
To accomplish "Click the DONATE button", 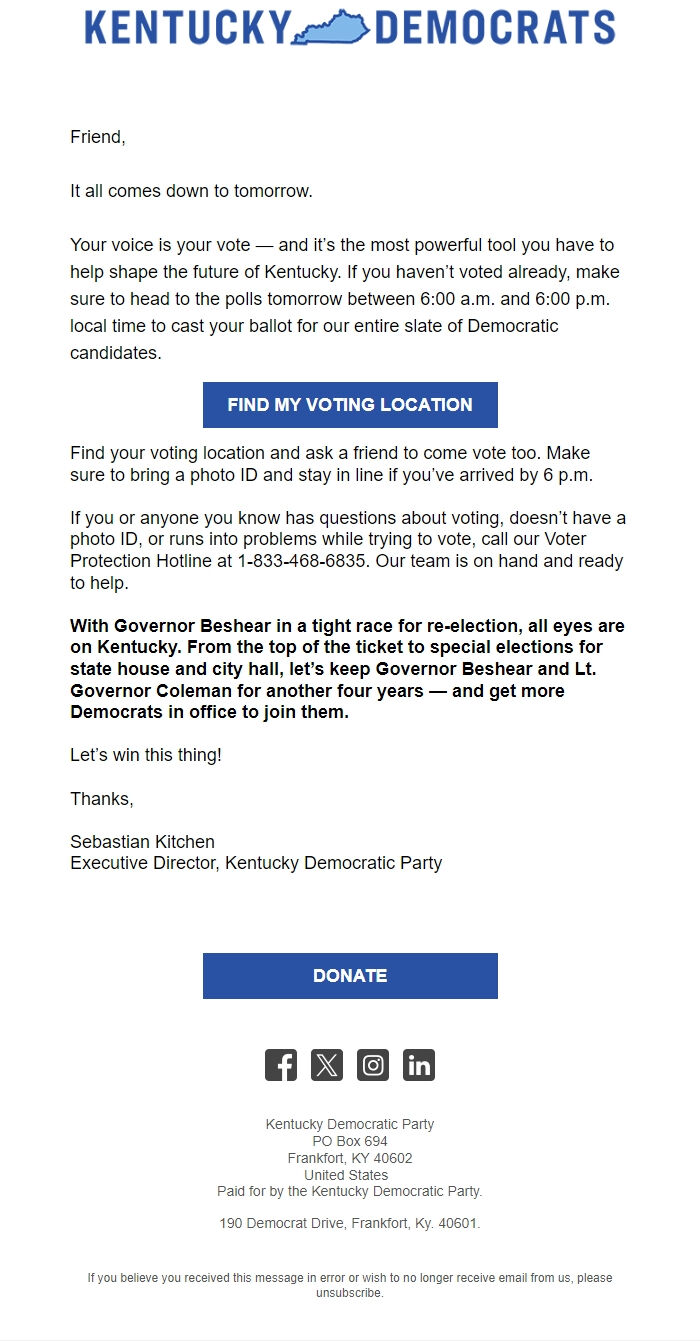I will (x=349, y=975).
